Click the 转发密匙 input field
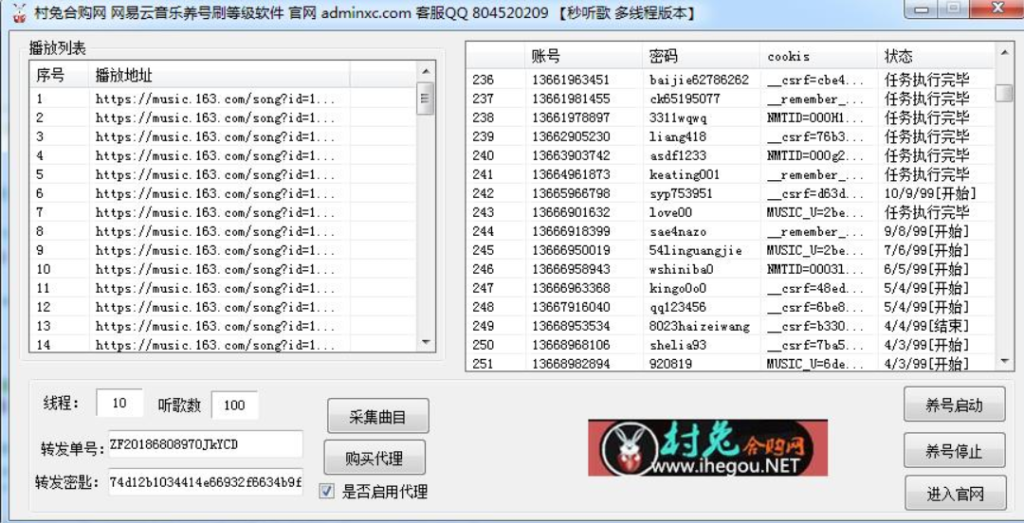The image size is (1024, 523). coord(205,482)
